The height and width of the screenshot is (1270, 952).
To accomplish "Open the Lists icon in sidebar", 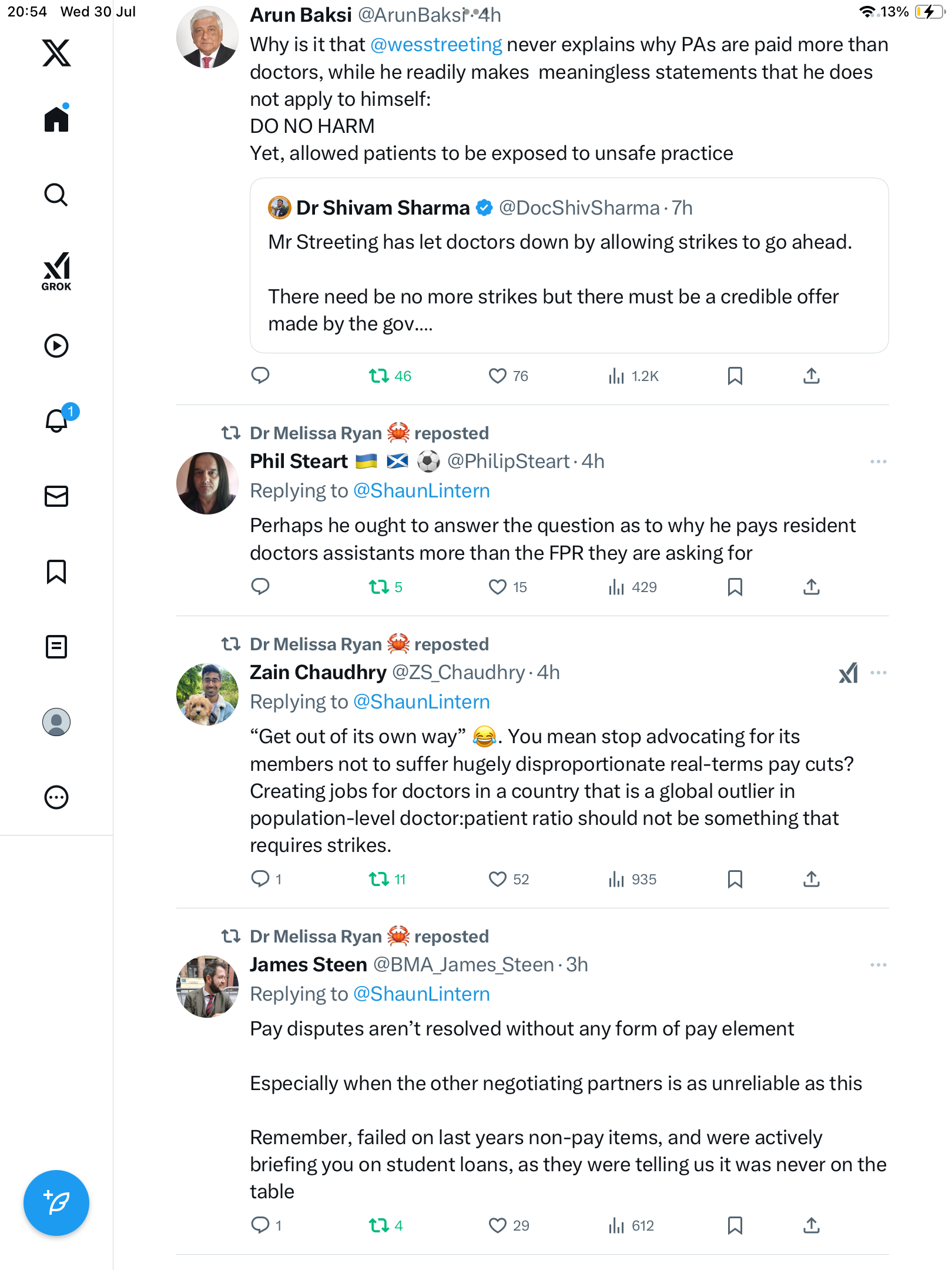I will [x=56, y=647].
